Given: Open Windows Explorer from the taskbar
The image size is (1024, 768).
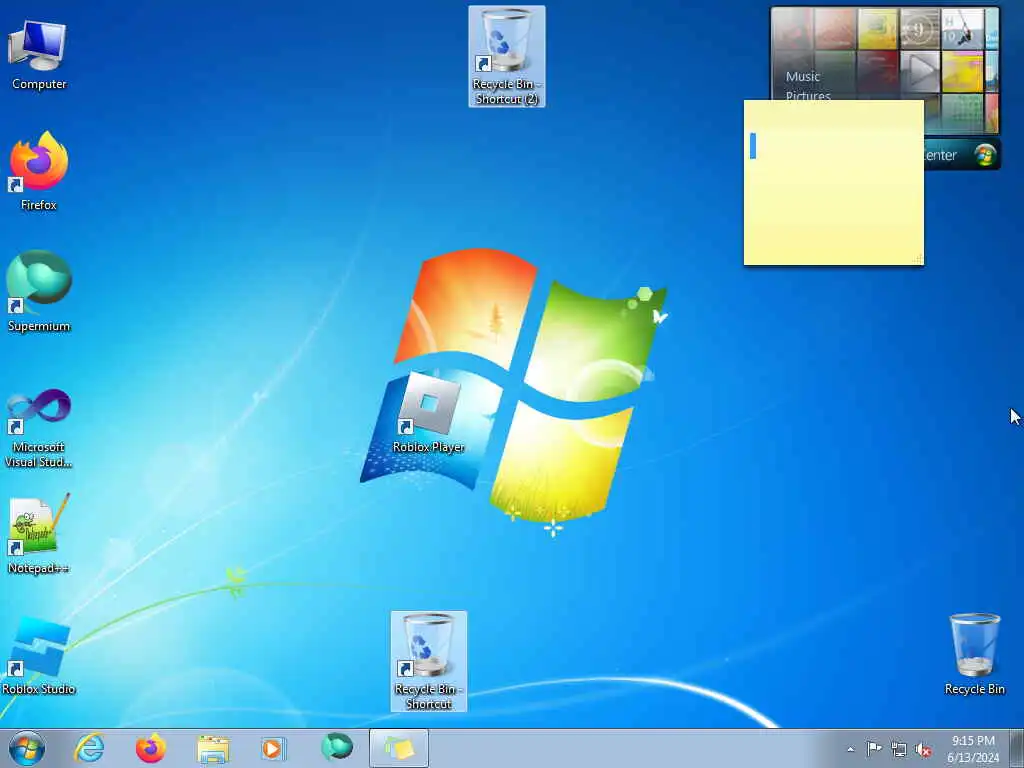Looking at the screenshot, I should tap(213, 749).
